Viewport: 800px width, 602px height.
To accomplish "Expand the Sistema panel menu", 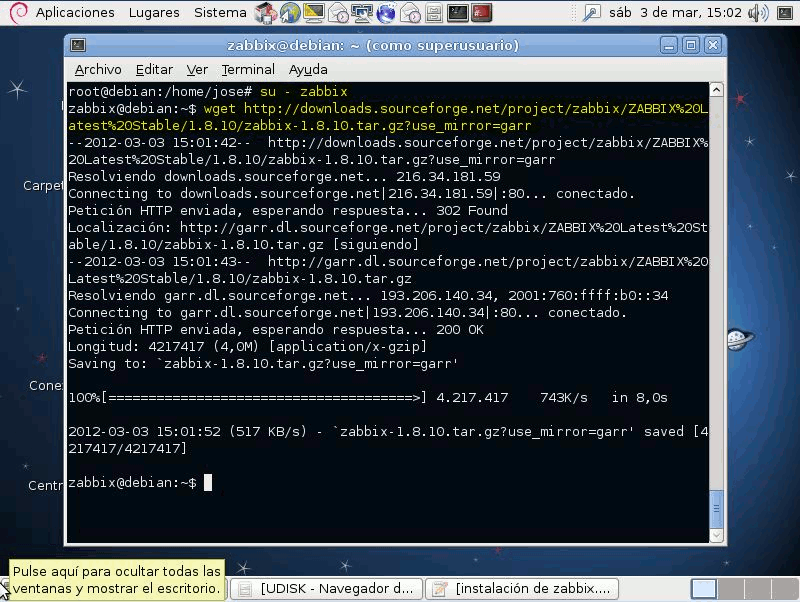I will tap(220, 13).
